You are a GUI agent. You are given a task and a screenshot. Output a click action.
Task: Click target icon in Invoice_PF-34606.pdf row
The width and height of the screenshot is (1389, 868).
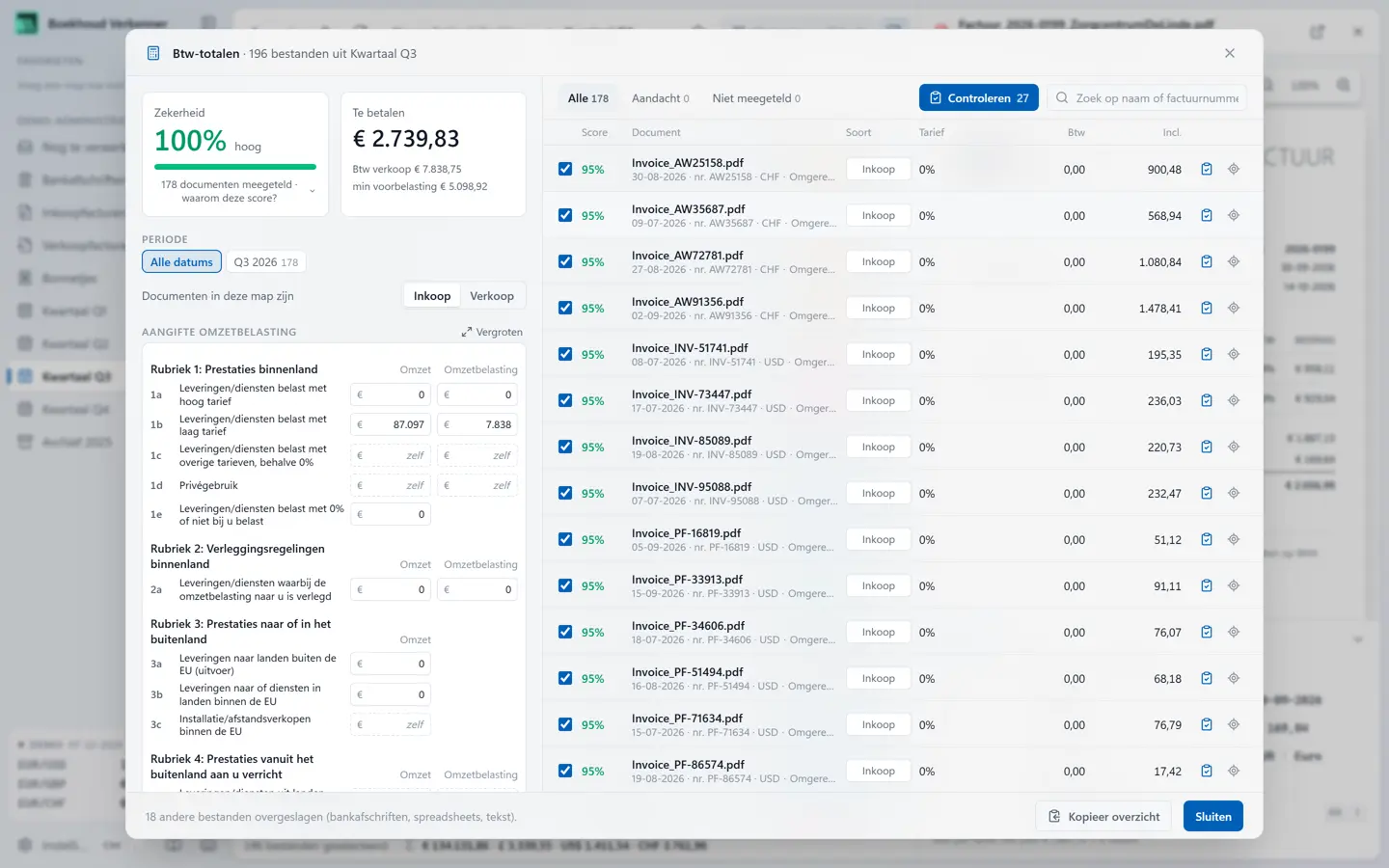coord(1233,632)
